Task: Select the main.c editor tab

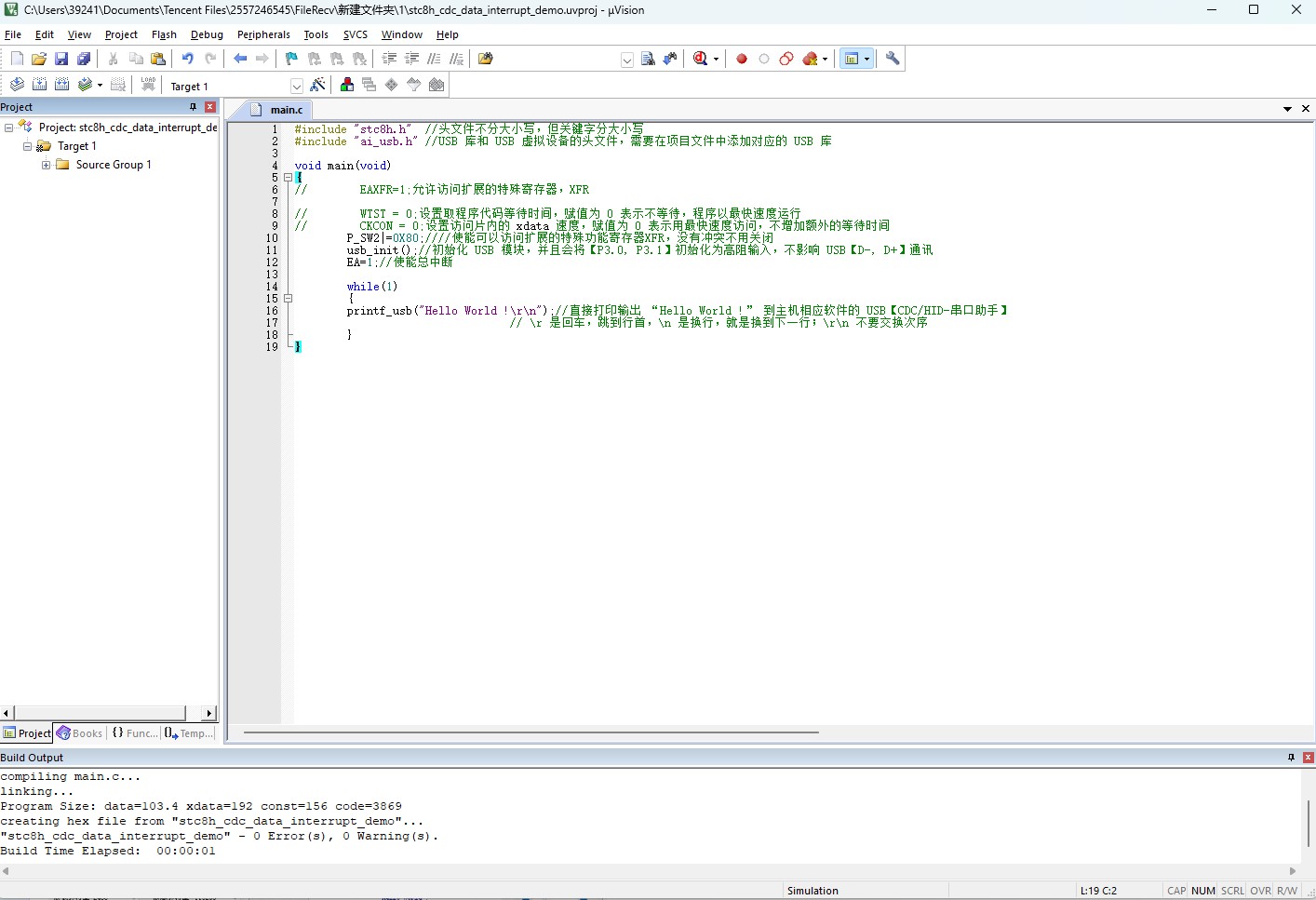Action: (x=277, y=109)
